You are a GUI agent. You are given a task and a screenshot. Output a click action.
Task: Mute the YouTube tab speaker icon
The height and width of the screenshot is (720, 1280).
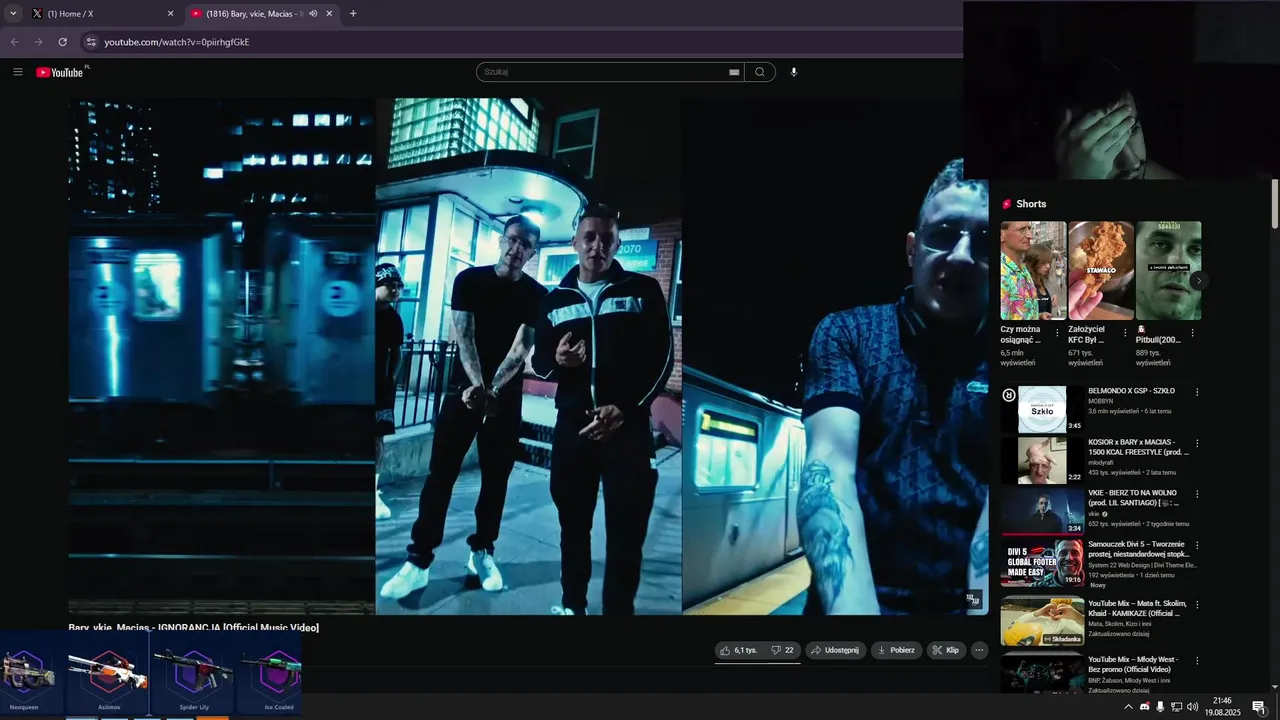point(313,14)
